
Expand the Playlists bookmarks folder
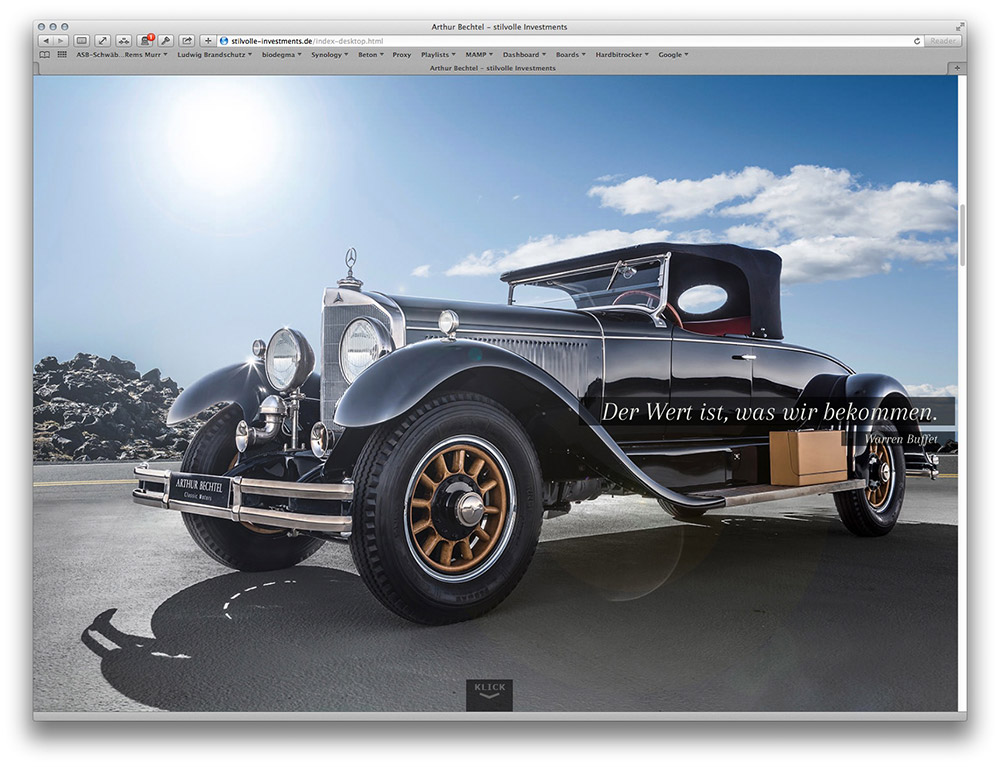pos(438,55)
